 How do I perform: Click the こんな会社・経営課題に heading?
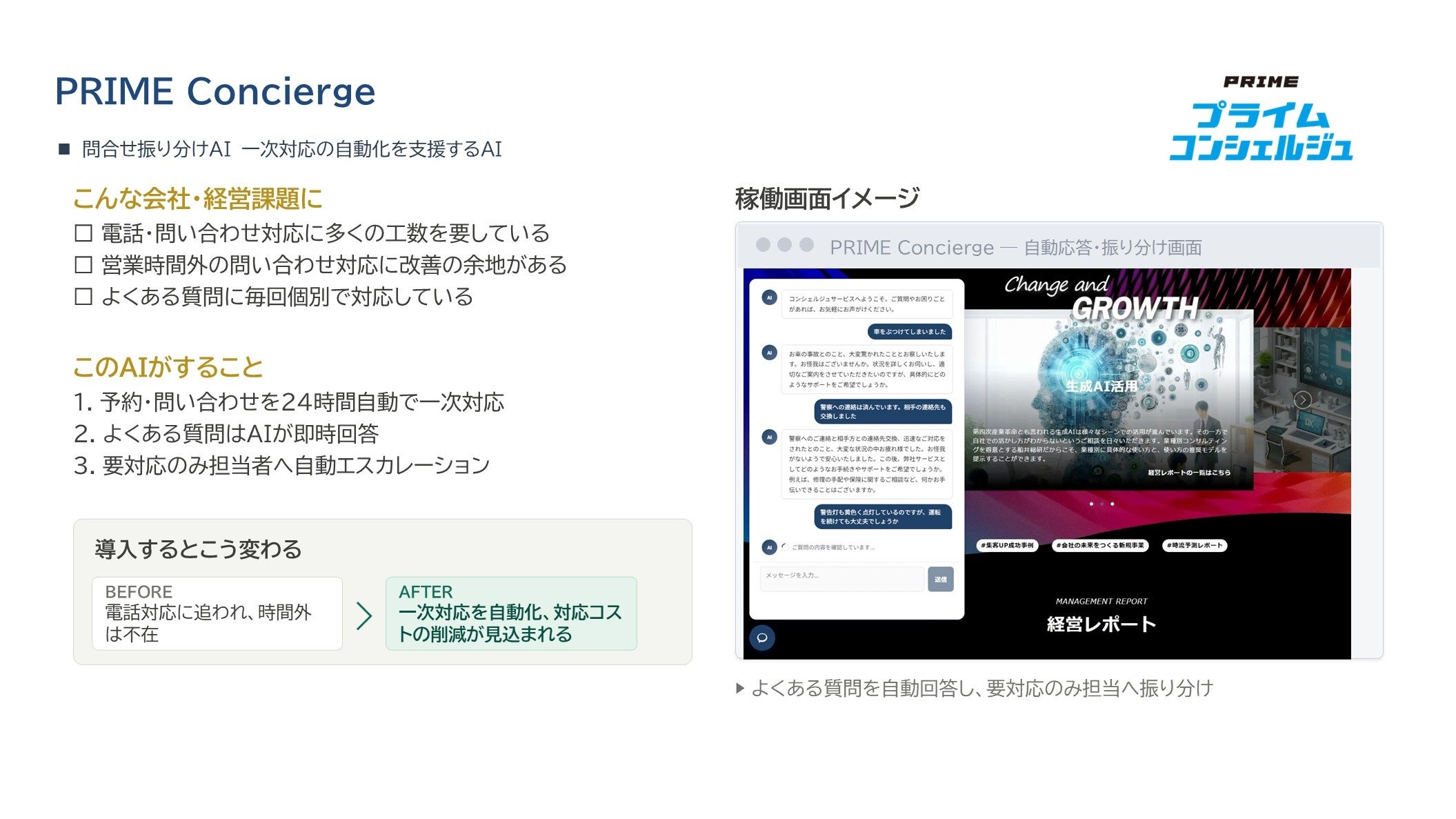tap(198, 199)
